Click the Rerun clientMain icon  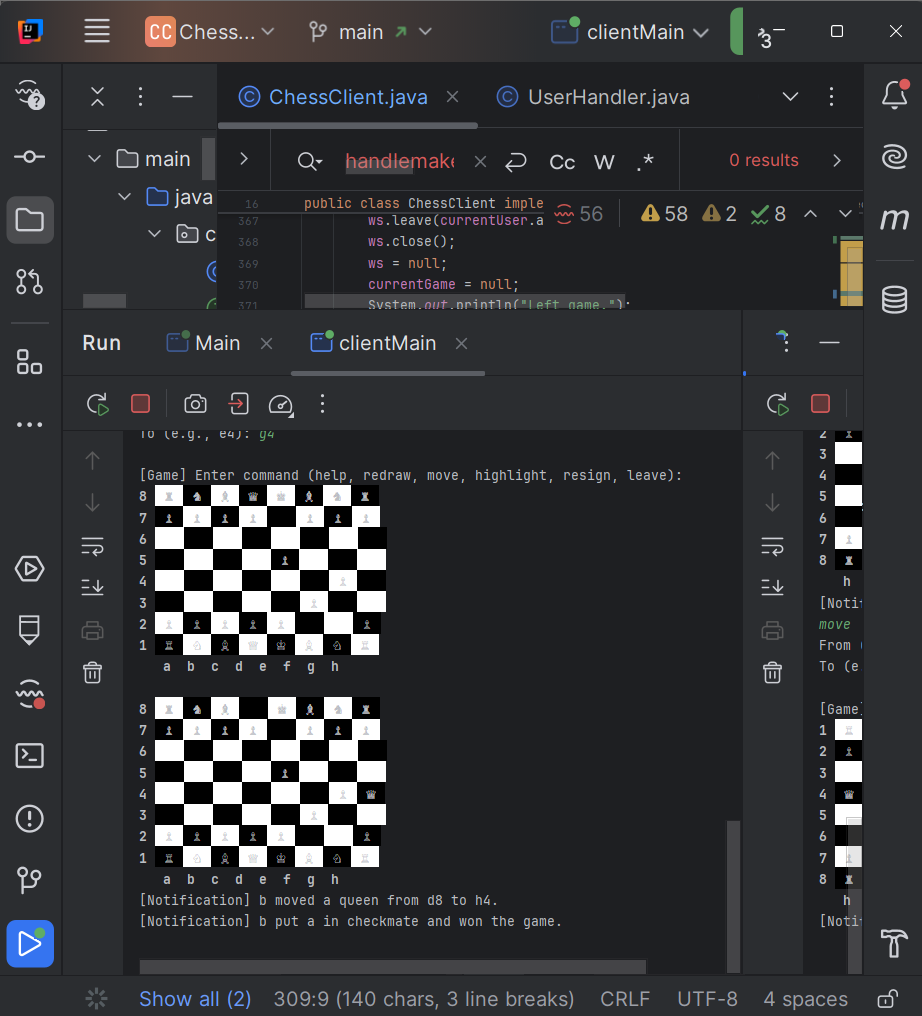[98, 404]
